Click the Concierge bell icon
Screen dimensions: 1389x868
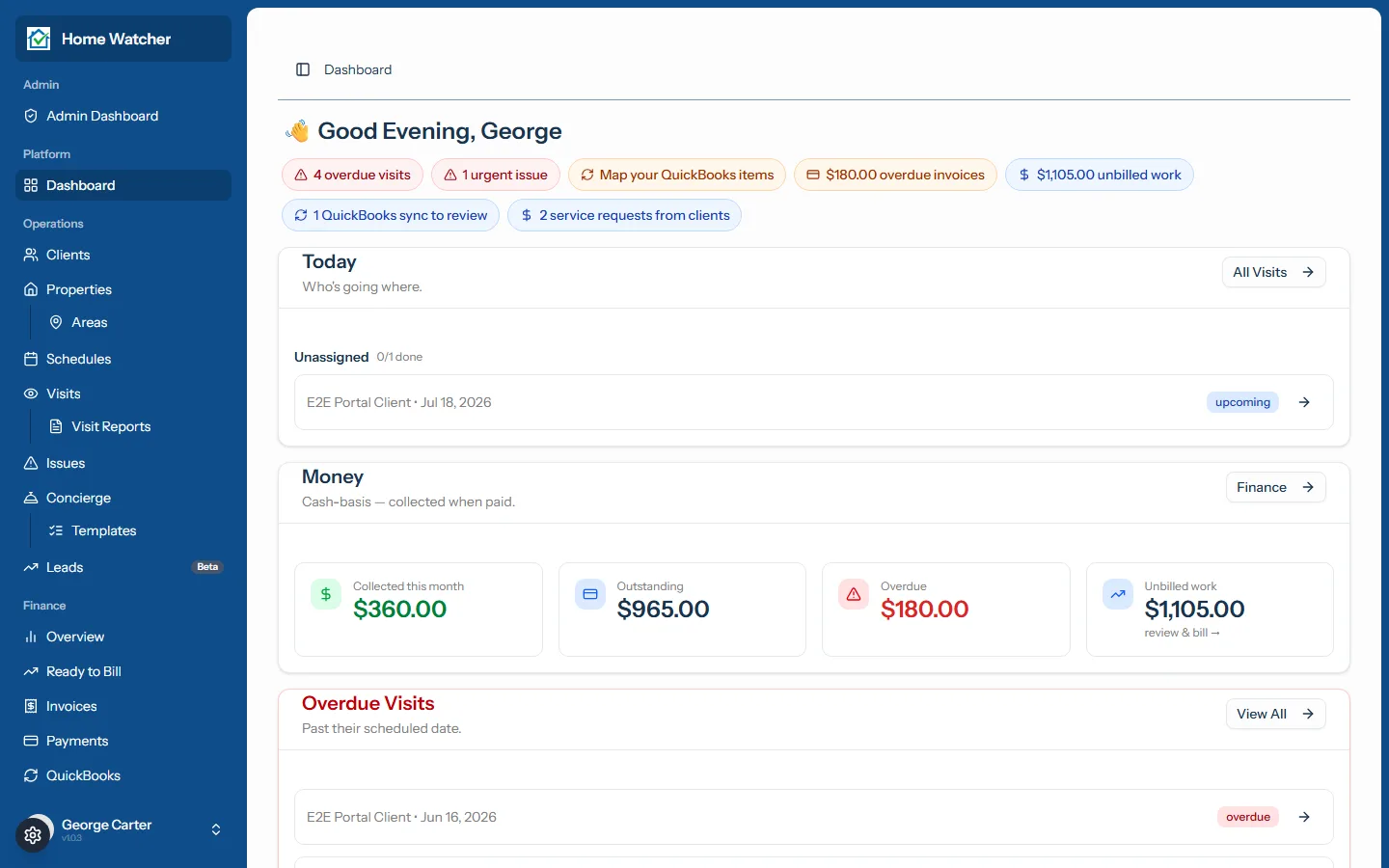(x=31, y=498)
